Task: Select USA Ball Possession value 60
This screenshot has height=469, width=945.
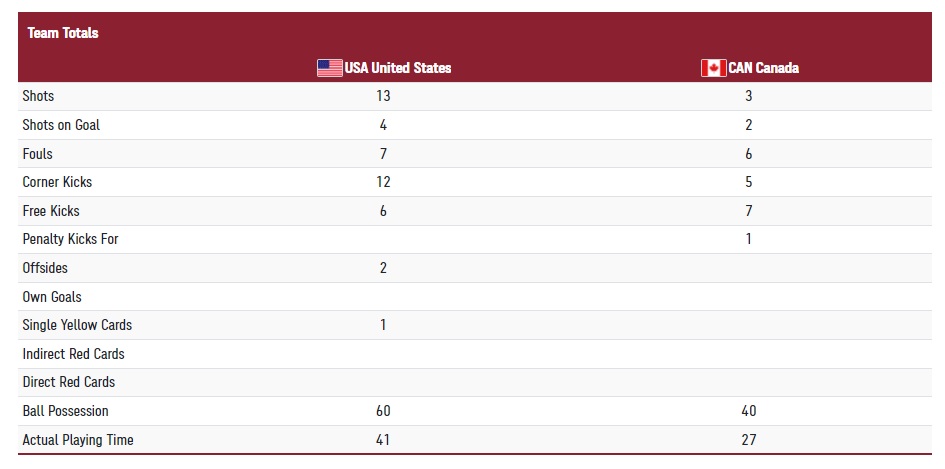Action: click(383, 411)
